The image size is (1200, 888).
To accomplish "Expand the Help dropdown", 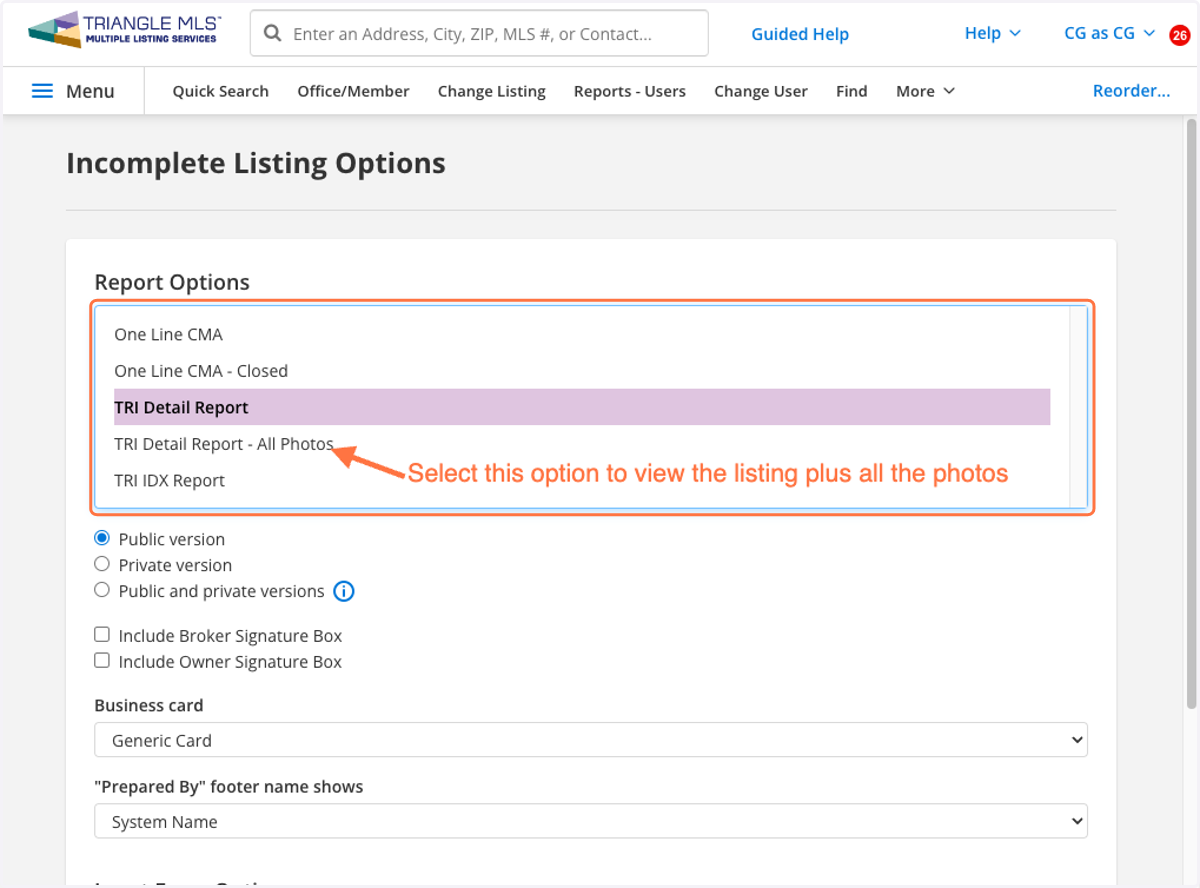I will pos(992,33).
